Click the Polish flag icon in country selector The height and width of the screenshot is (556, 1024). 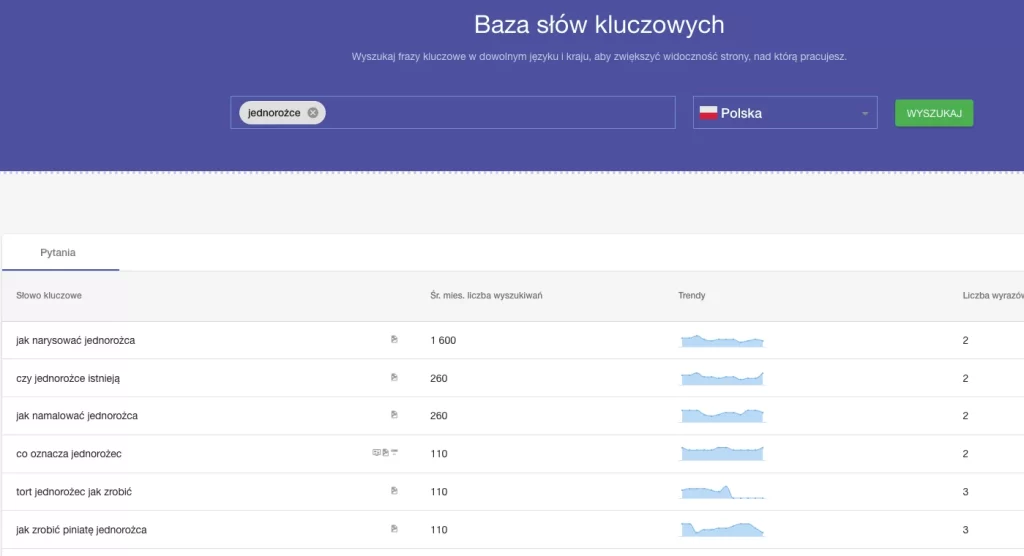pyautogui.click(x=708, y=113)
